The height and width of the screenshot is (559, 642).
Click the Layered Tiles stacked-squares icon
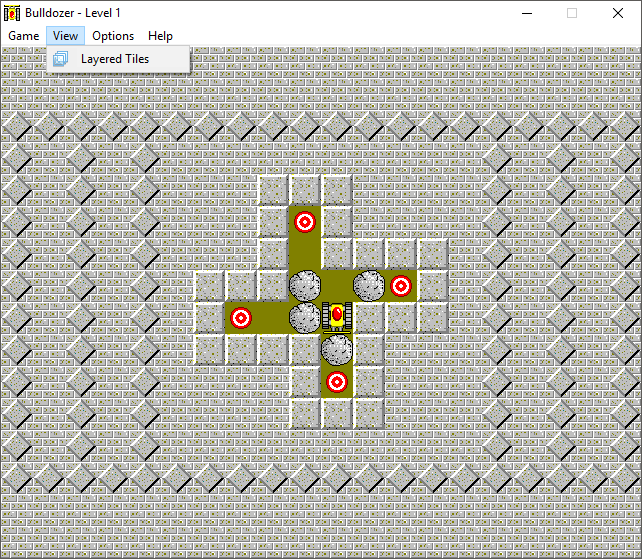(61, 59)
